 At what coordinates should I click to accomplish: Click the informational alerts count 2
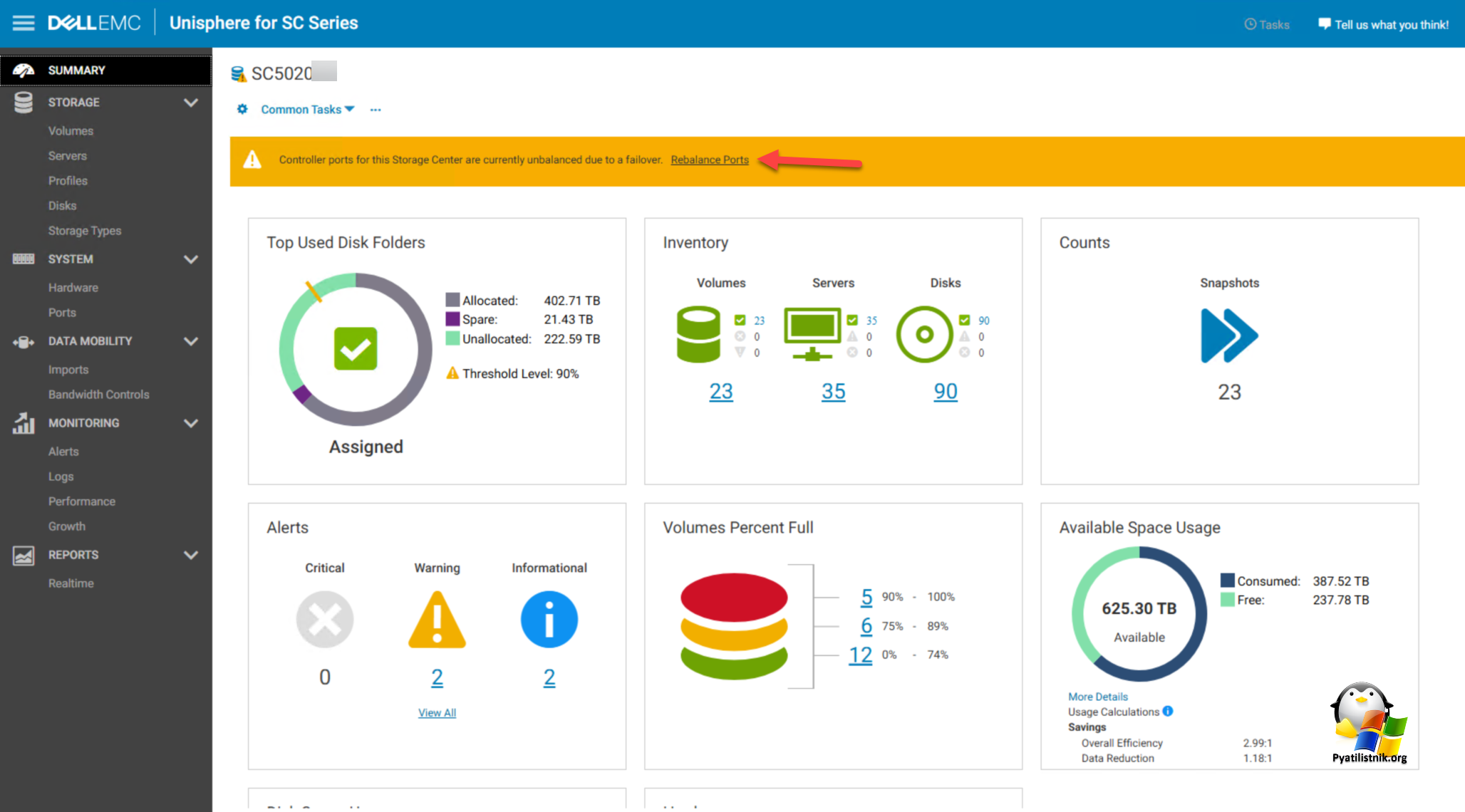[x=549, y=677]
